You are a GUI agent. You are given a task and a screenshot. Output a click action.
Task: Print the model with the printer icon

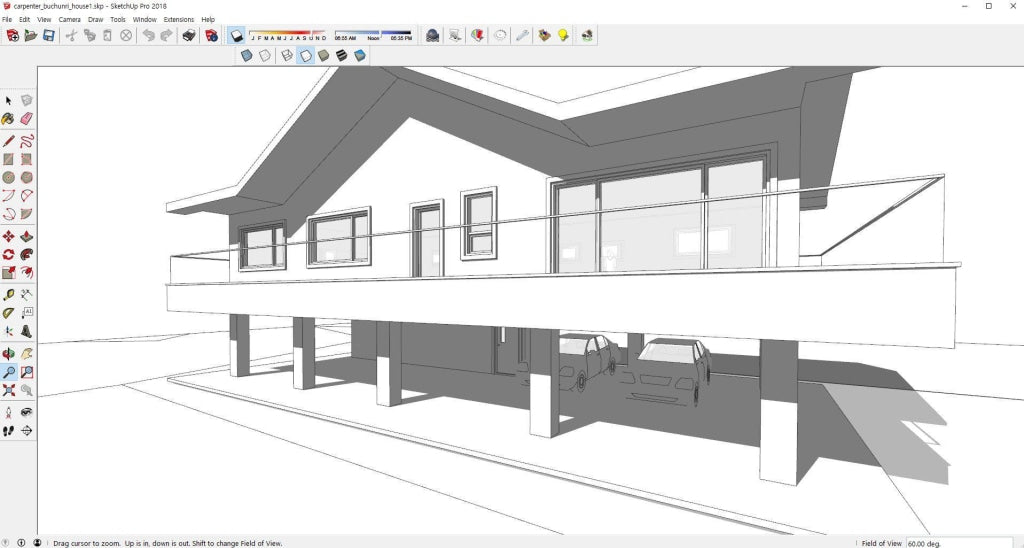click(x=189, y=36)
